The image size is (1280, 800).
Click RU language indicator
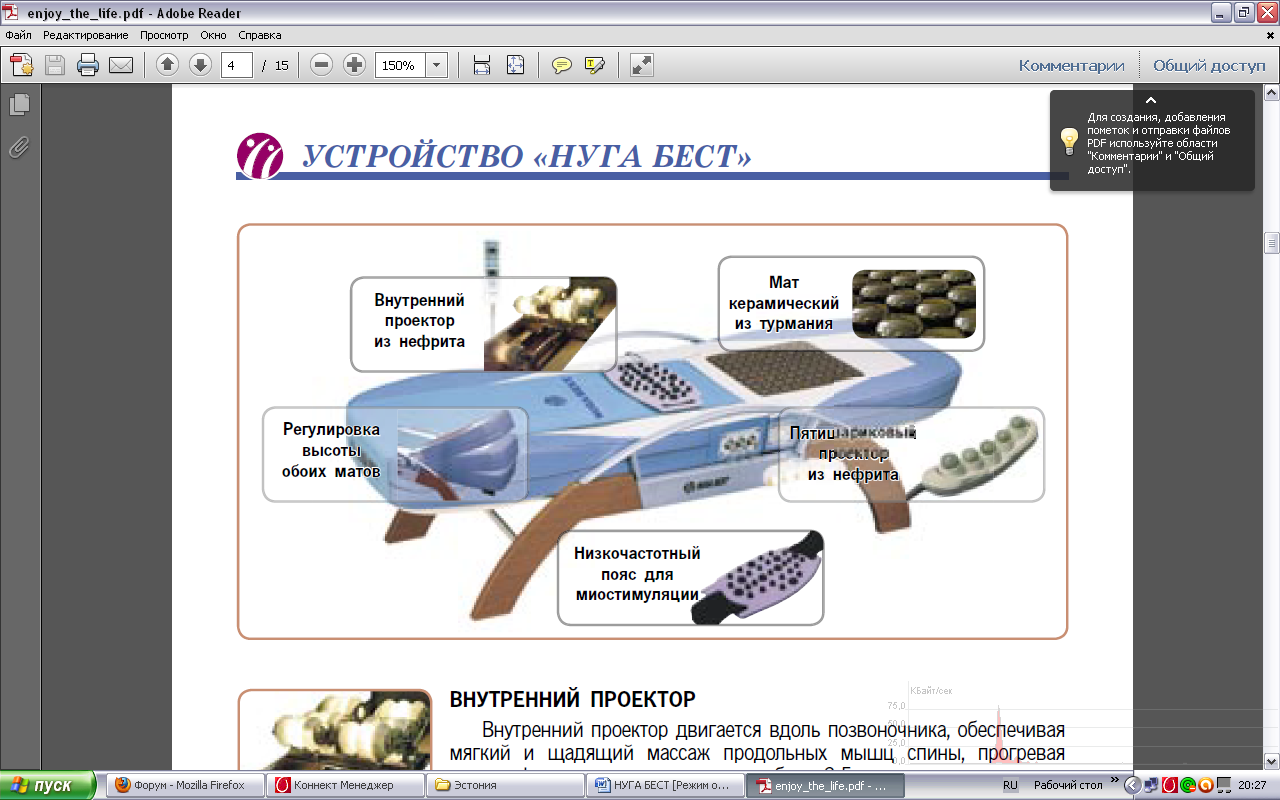pyautogui.click(x=1010, y=786)
